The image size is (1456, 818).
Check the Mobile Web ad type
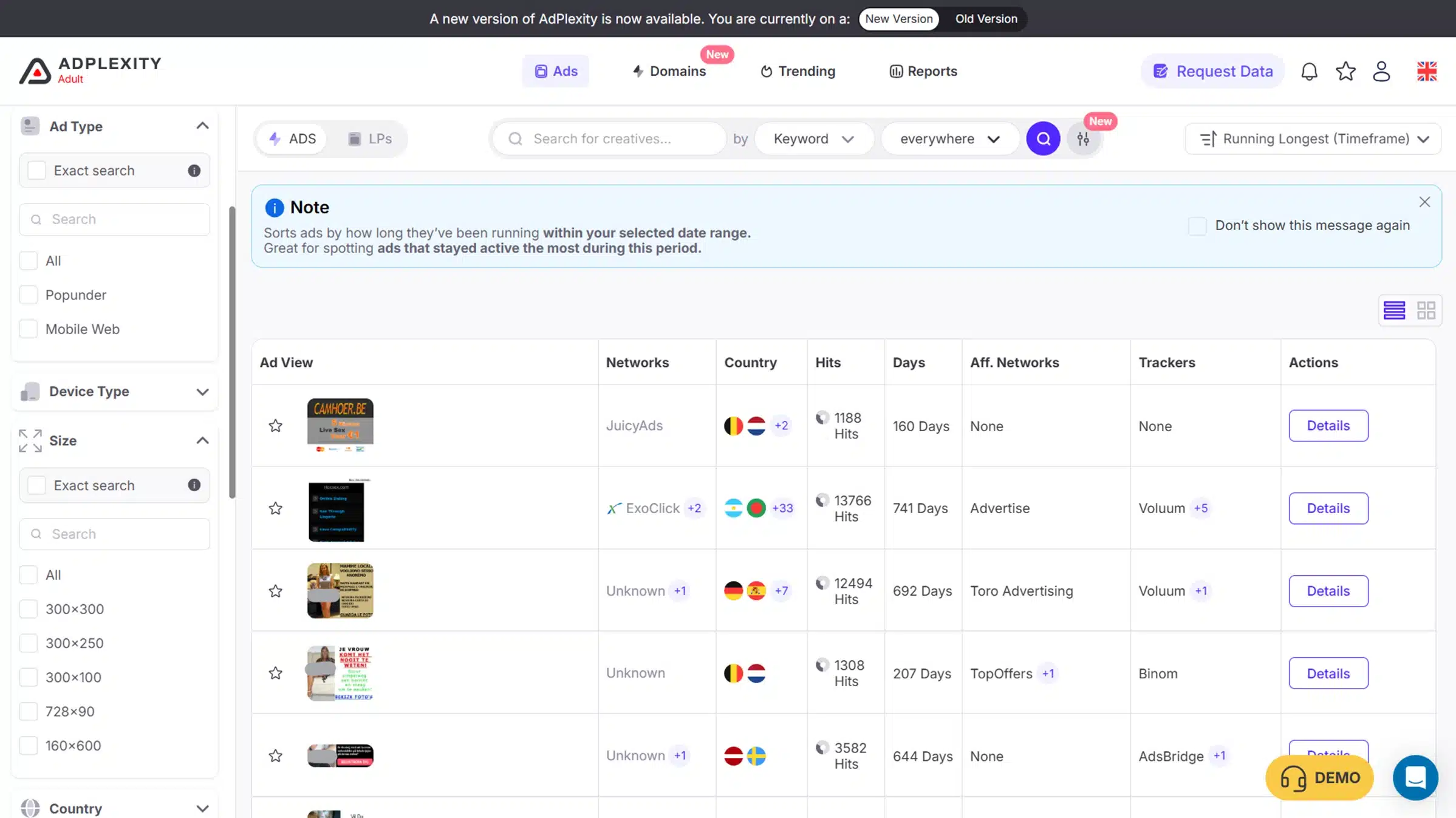(29, 329)
